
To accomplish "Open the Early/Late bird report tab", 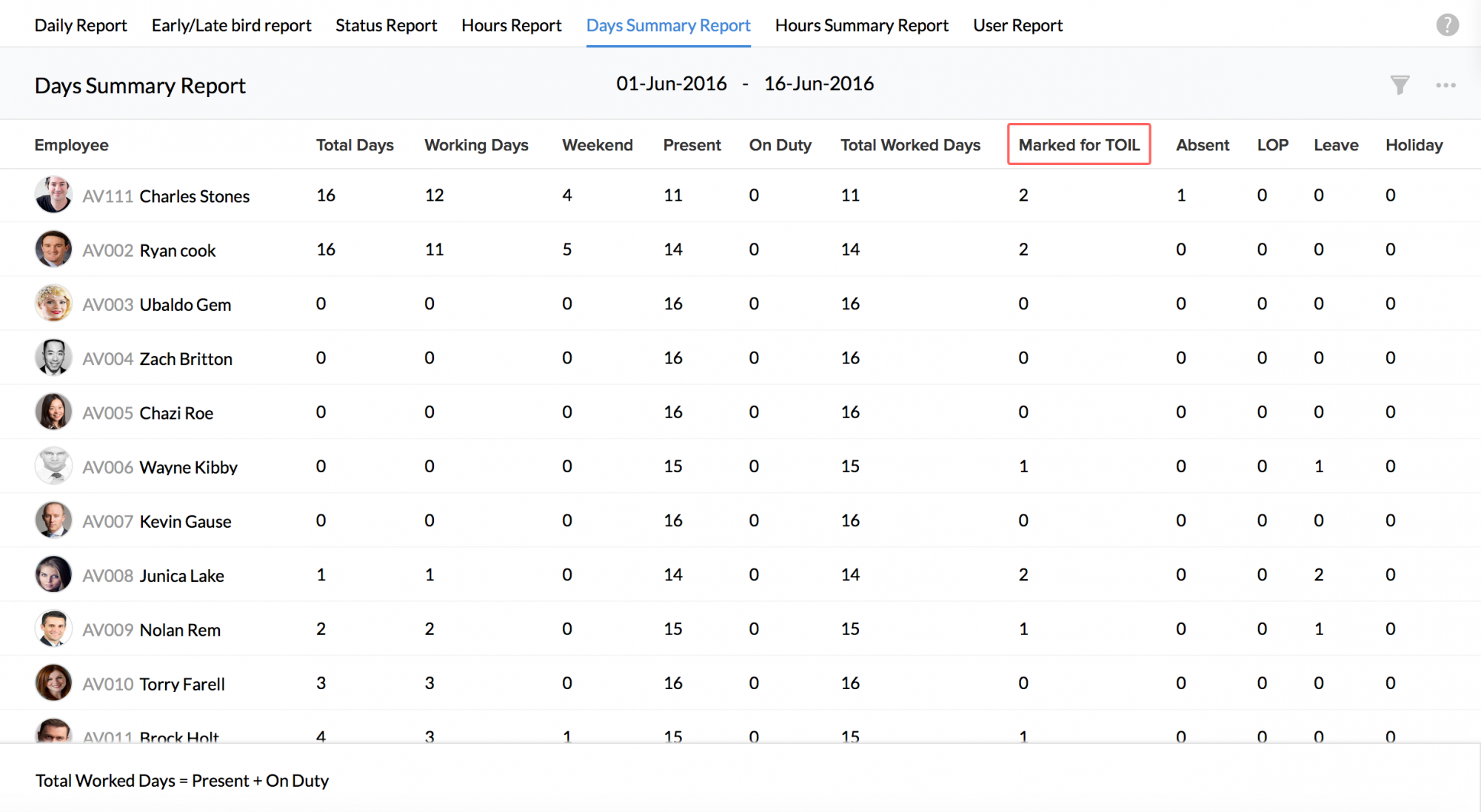I will (x=231, y=25).
